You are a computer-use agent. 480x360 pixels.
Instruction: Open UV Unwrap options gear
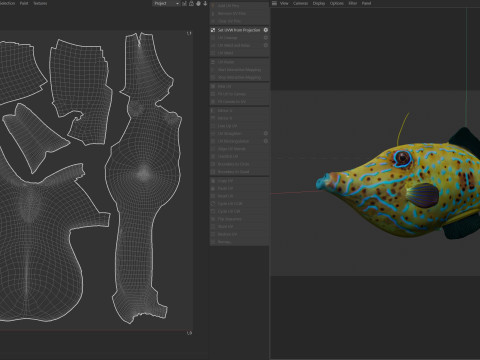[266, 38]
